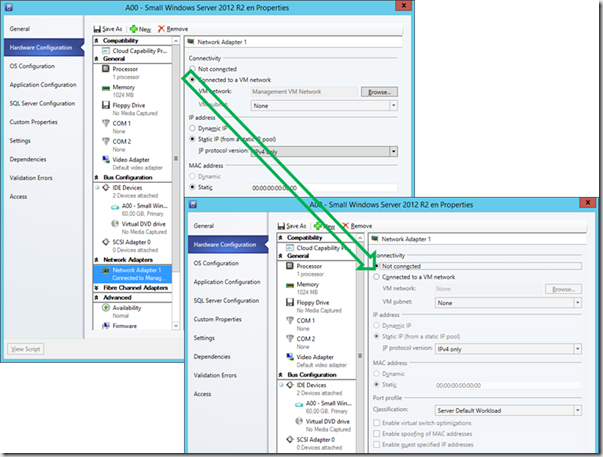Screen dimensions: 603x457
Task: Select Virtual DVD drive icon in back window
Action: tap(115, 223)
